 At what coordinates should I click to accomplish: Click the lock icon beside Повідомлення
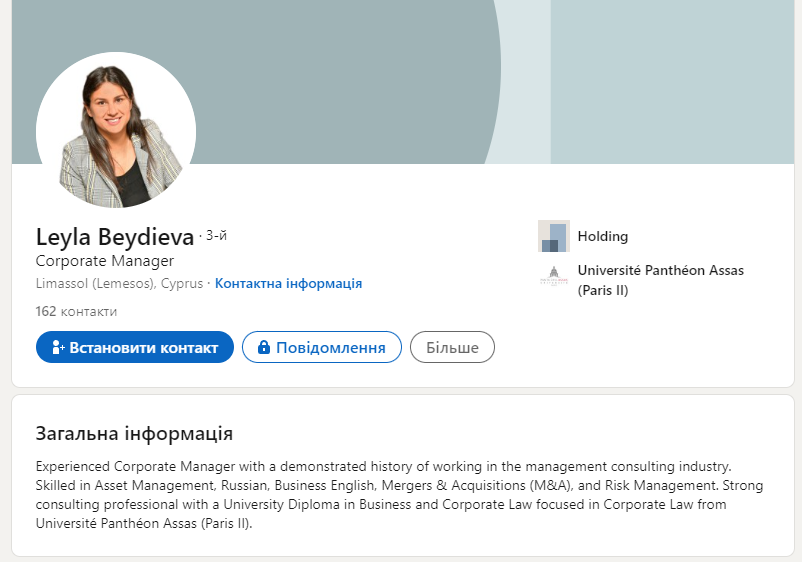264,347
